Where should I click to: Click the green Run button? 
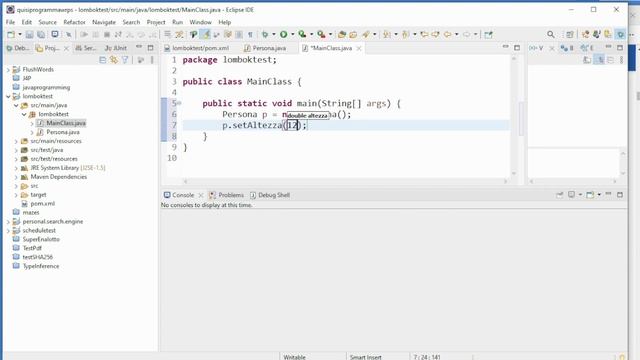click(x=283, y=35)
